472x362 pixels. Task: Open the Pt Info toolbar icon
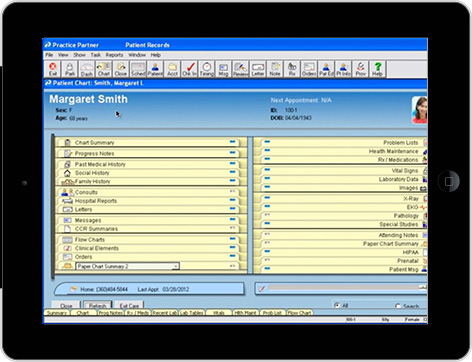pyautogui.click(x=343, y=69)
